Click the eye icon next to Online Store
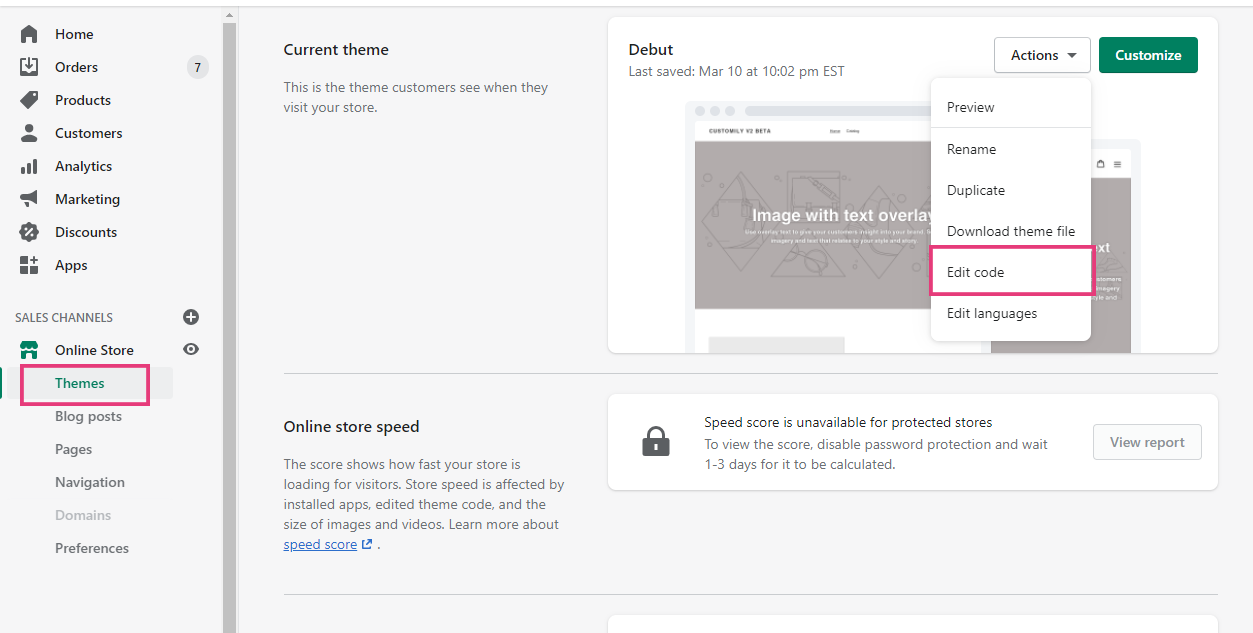This screenshot has width=1253, height=633. [x=190, y=349]
